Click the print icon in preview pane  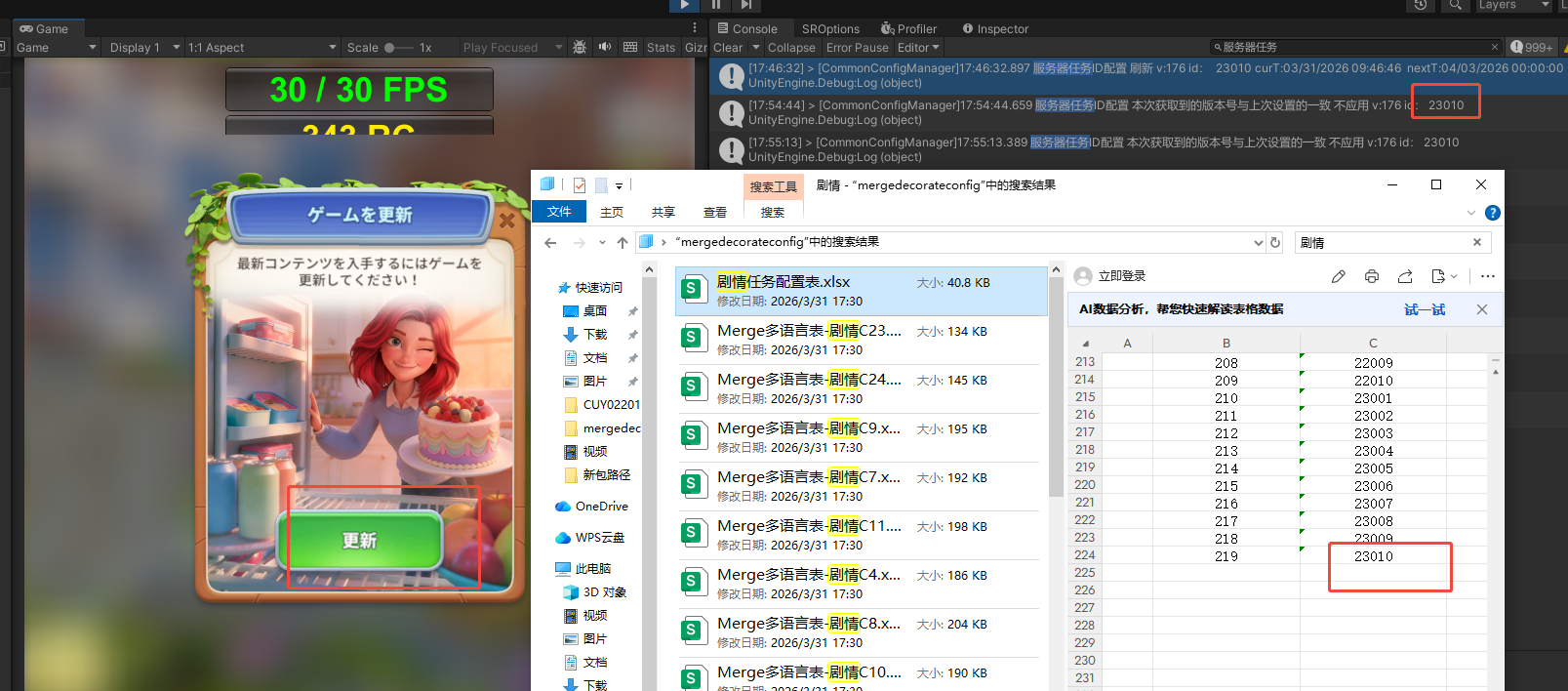(1371, 276)
